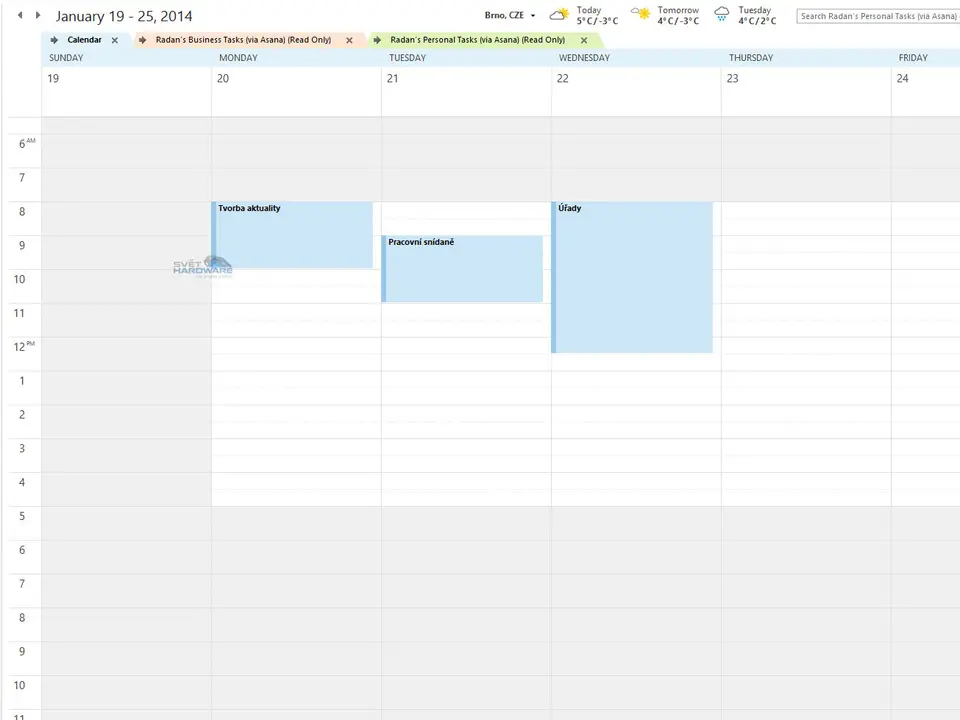Switch to Radan's Personal Tasks tab
Screen dimensions: 960x720
click(477, 40)
